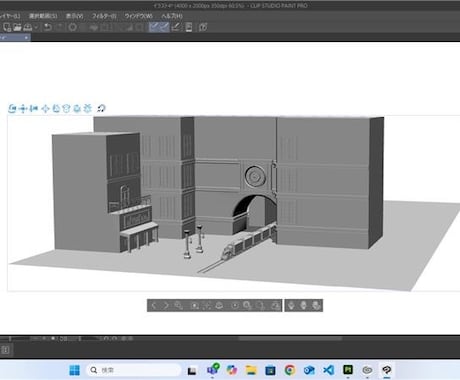Viewport: 460px width, 380px height.
Task: Open Google Chrome from taskbar
Action: pos(290,370)
